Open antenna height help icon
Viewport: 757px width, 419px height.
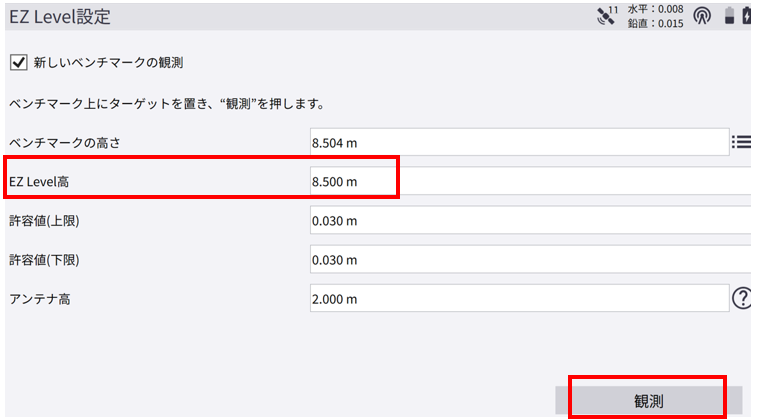pyautogui.click(x=742, y=298)
